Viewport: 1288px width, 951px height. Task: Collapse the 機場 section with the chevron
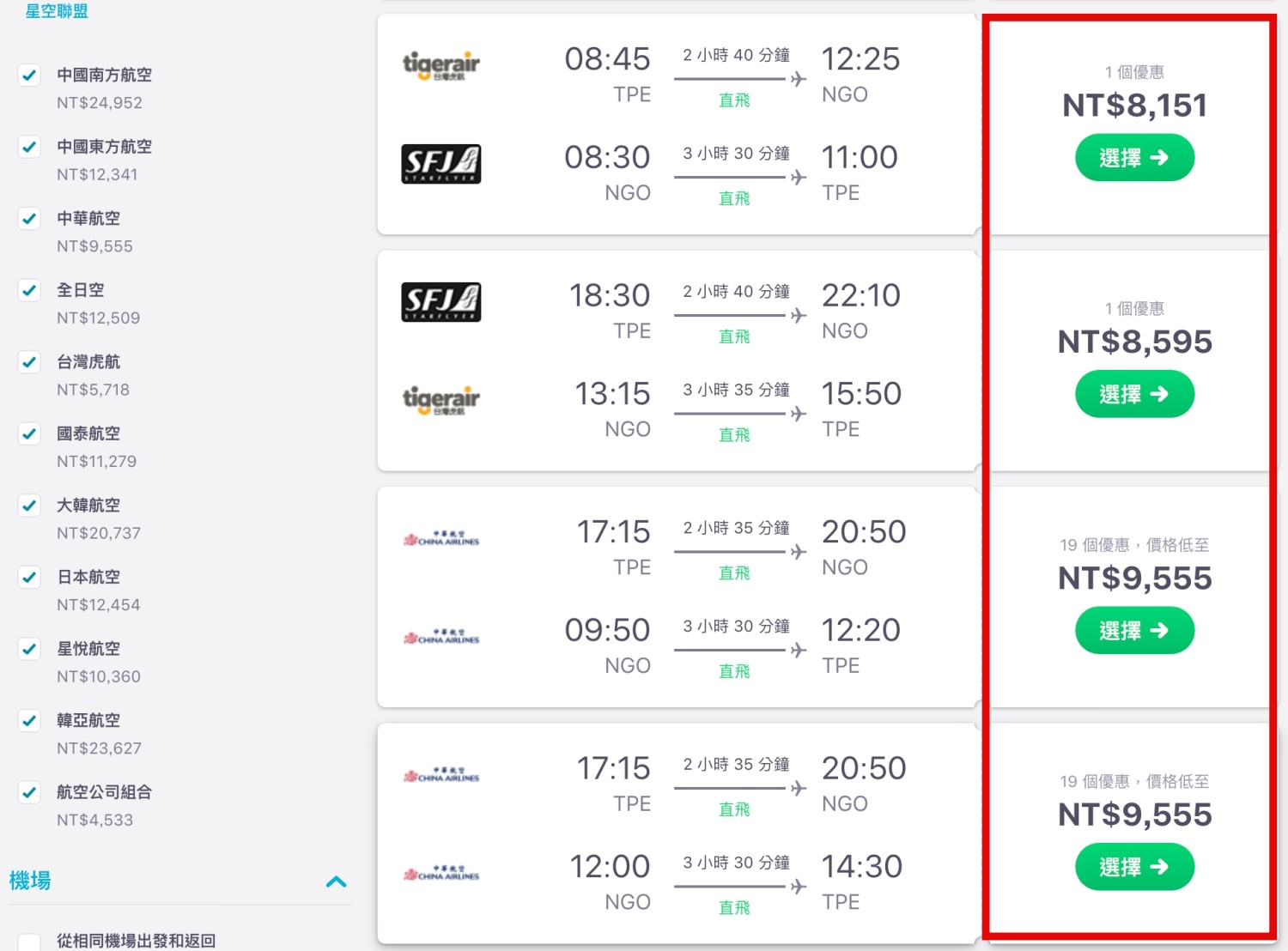(337, 881)
